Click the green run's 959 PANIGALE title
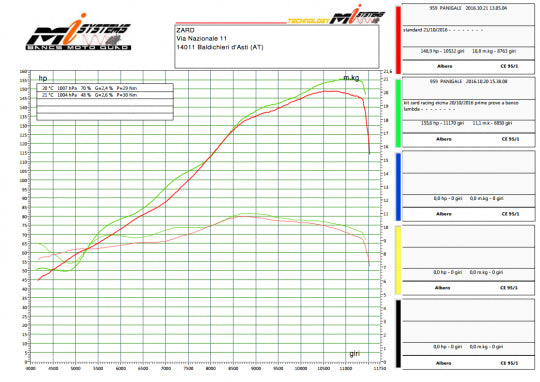Screen dimensions: 540x382 click(x=468, y=82)
